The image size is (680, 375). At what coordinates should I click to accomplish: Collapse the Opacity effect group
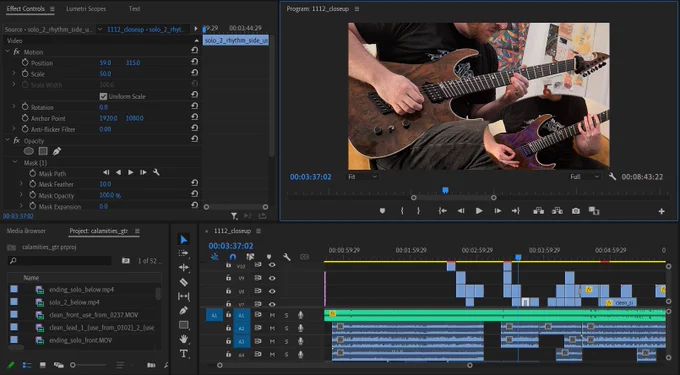[7, 140]
